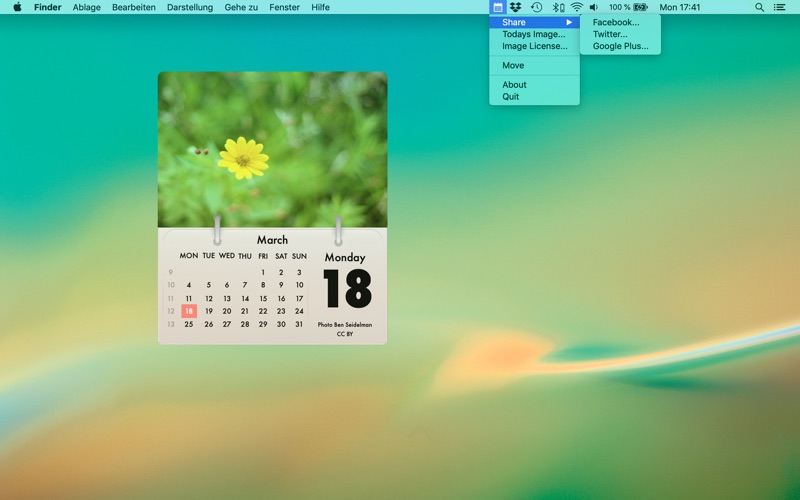Click the SUN weekday header
Image resolution: width=800 pixels, height=500 pixels.
[x=299, y=256]
